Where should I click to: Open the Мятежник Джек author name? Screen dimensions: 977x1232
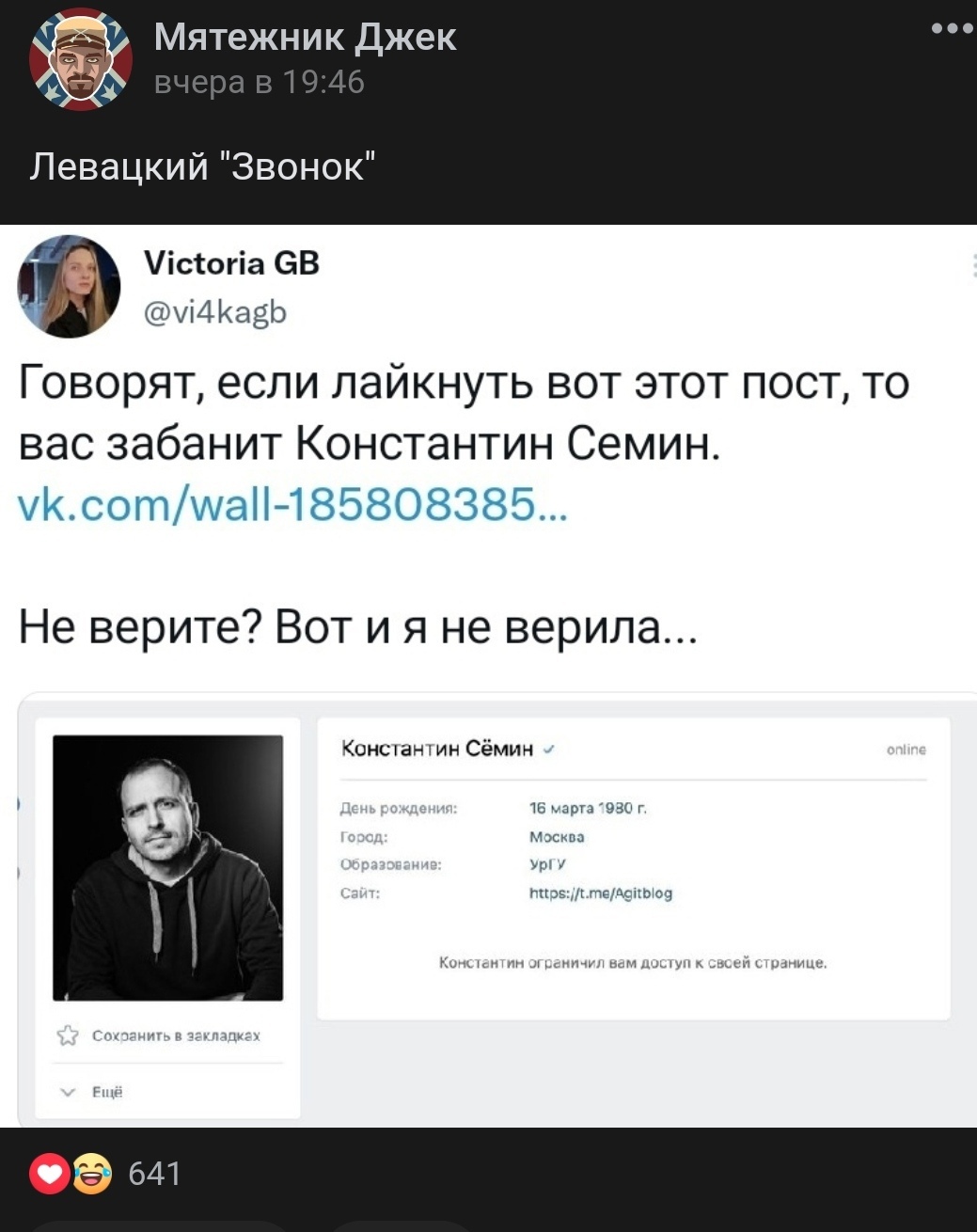tap(305, 38)
